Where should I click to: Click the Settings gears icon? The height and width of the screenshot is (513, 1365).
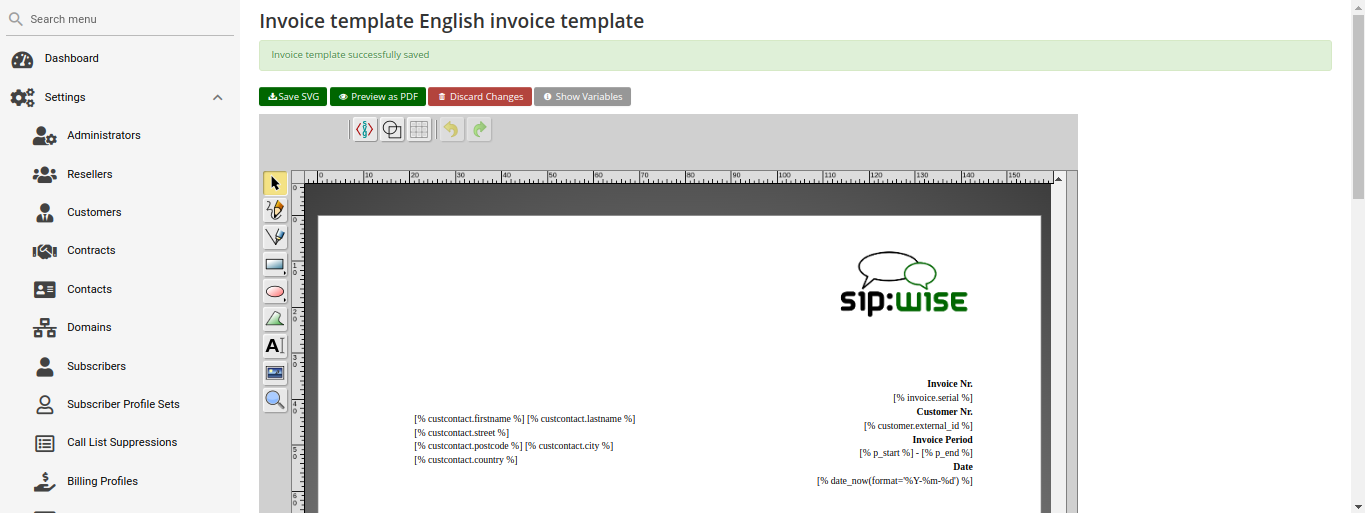[x=22, y=98]
